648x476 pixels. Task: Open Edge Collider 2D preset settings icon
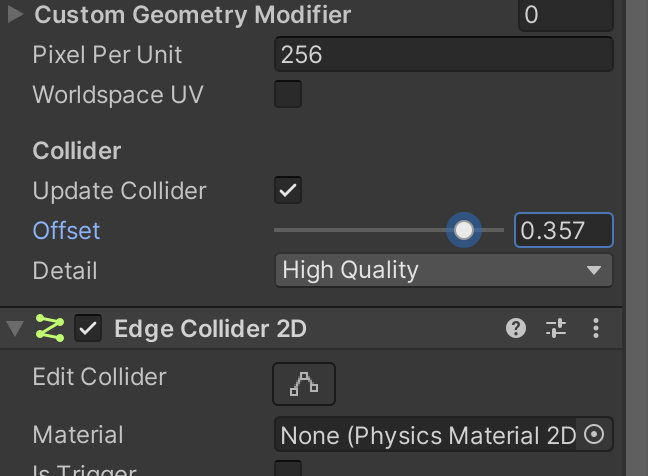[556, 328]
